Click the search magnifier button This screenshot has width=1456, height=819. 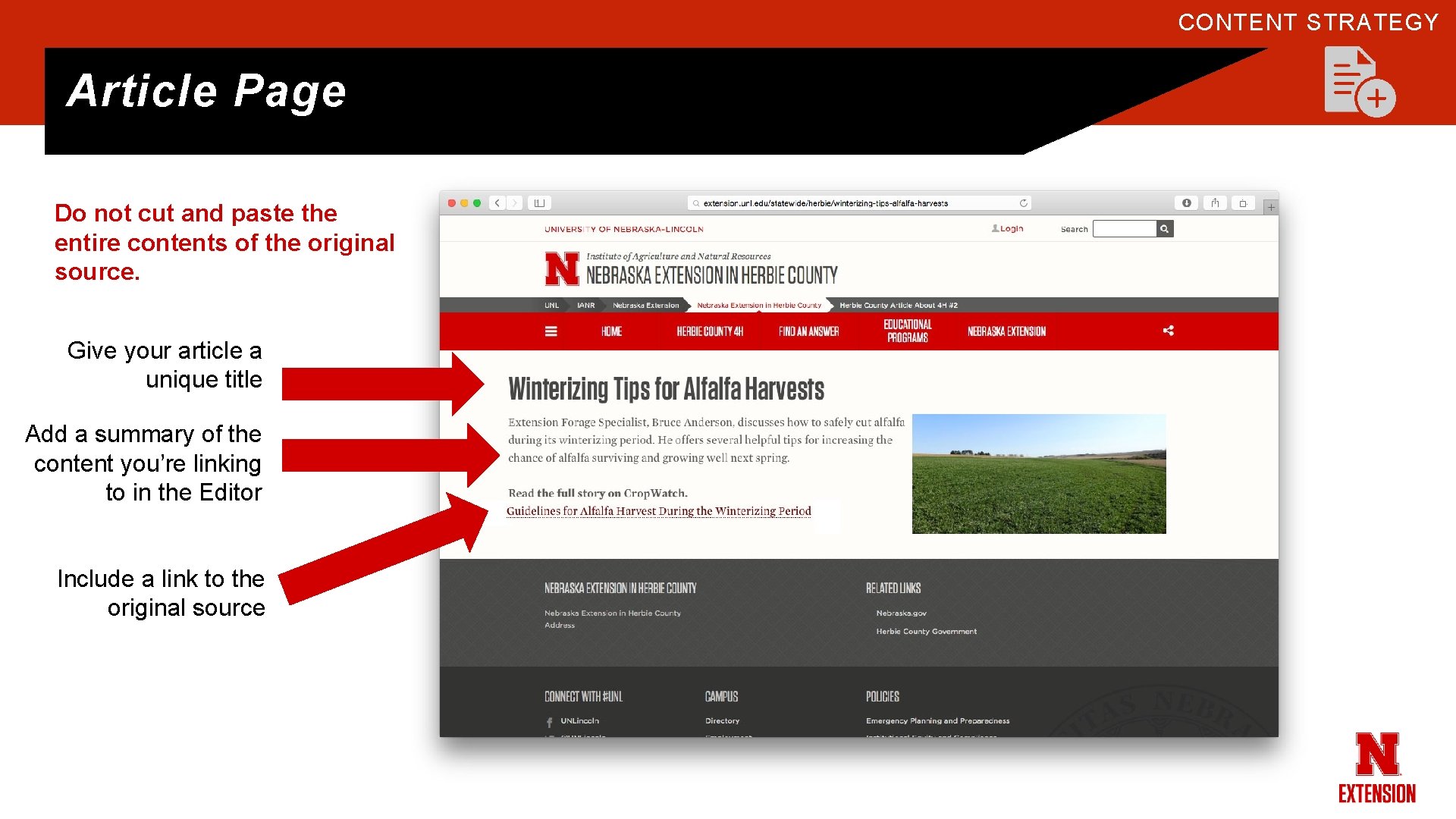[1165, 229]
